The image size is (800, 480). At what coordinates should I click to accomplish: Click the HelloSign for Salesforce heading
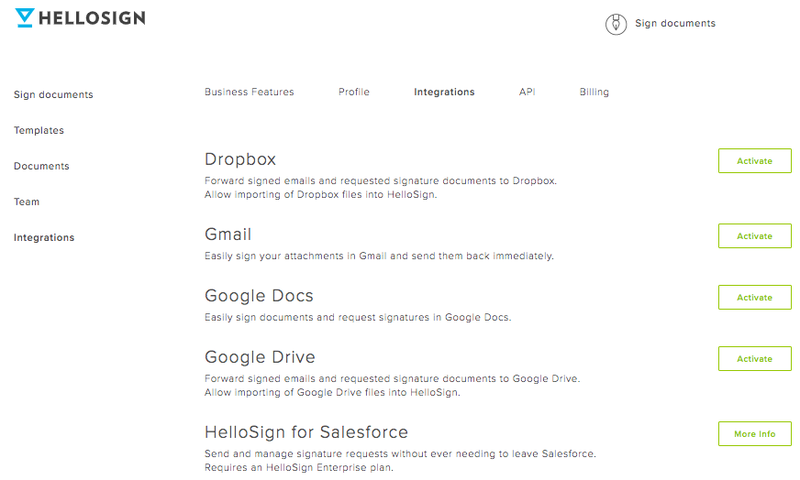coord(307,433)
